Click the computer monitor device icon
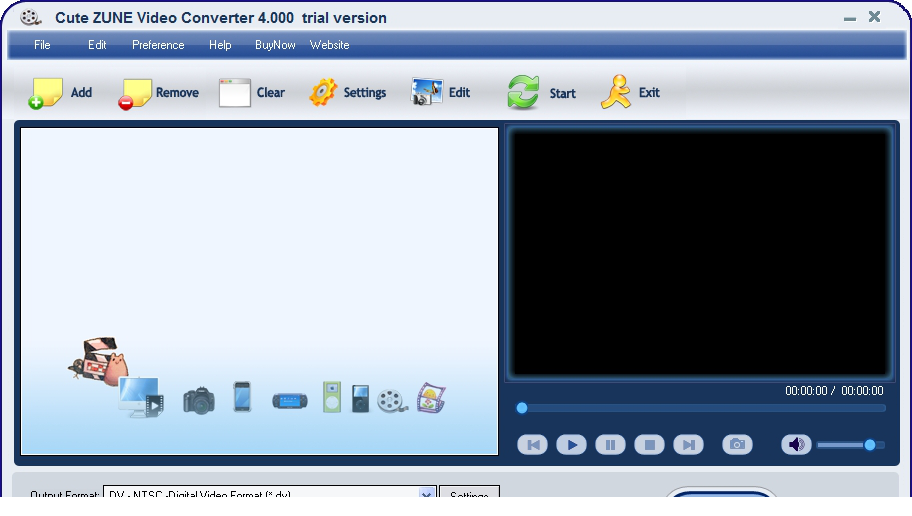 (141, 397)
